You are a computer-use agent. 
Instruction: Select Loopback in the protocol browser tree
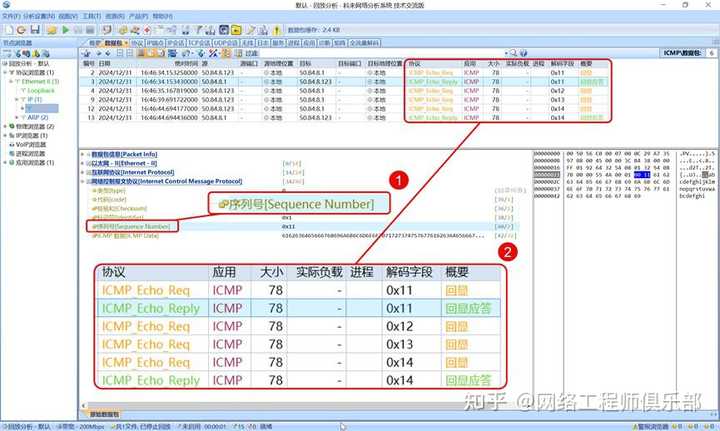[x=48, y=90]
